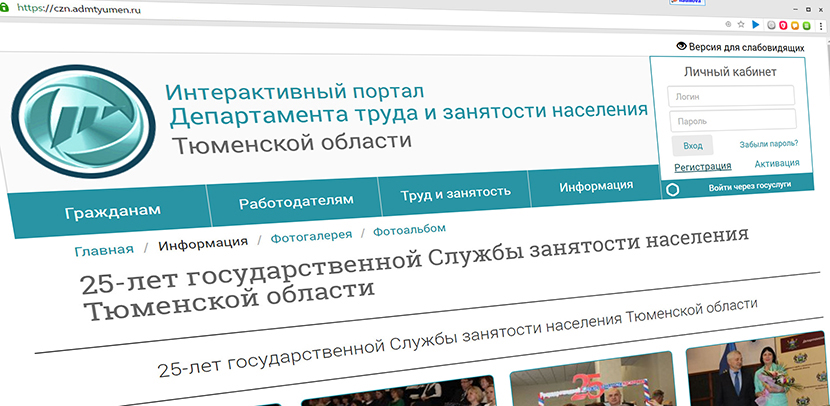Open the gray round extension icon
830x406 pixels.
point(772,25)
